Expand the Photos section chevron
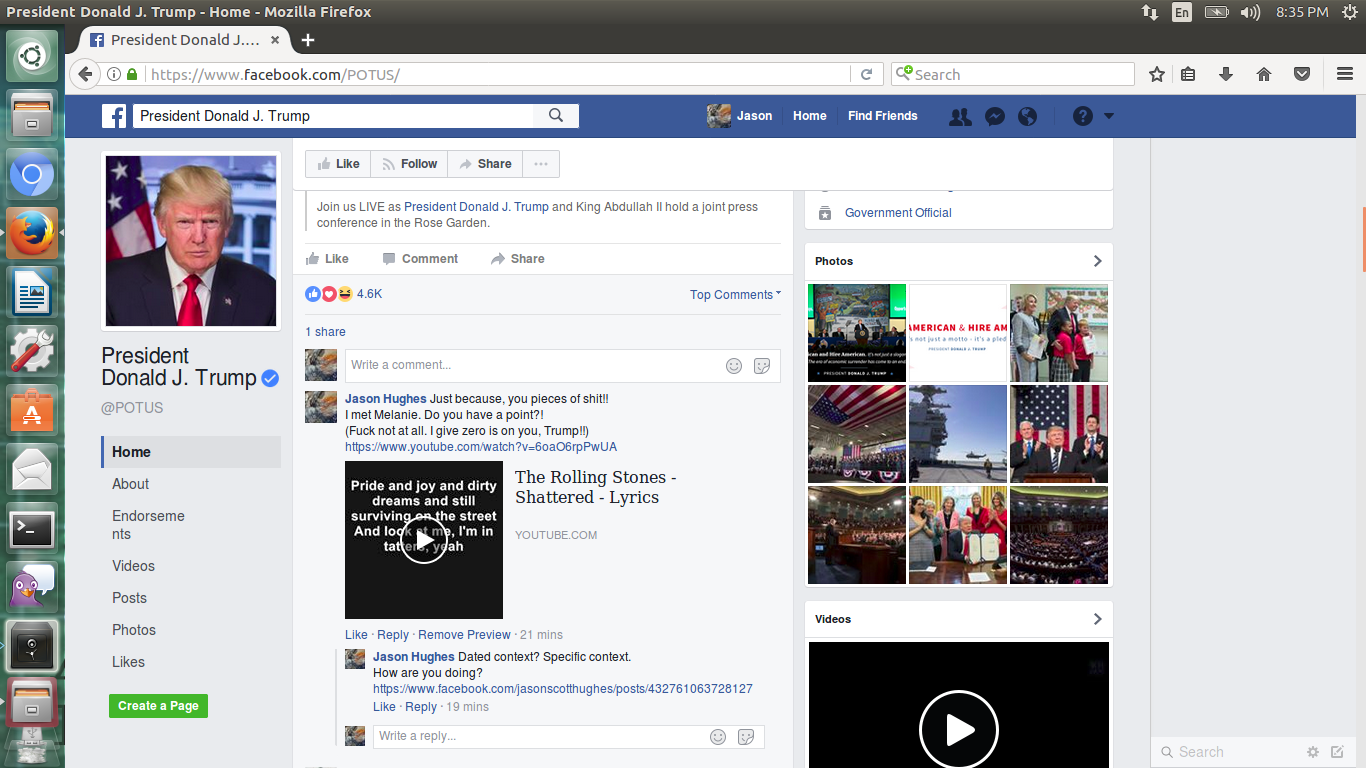This screenshot has height=768, width=1366. click(x=1097, y=261)
